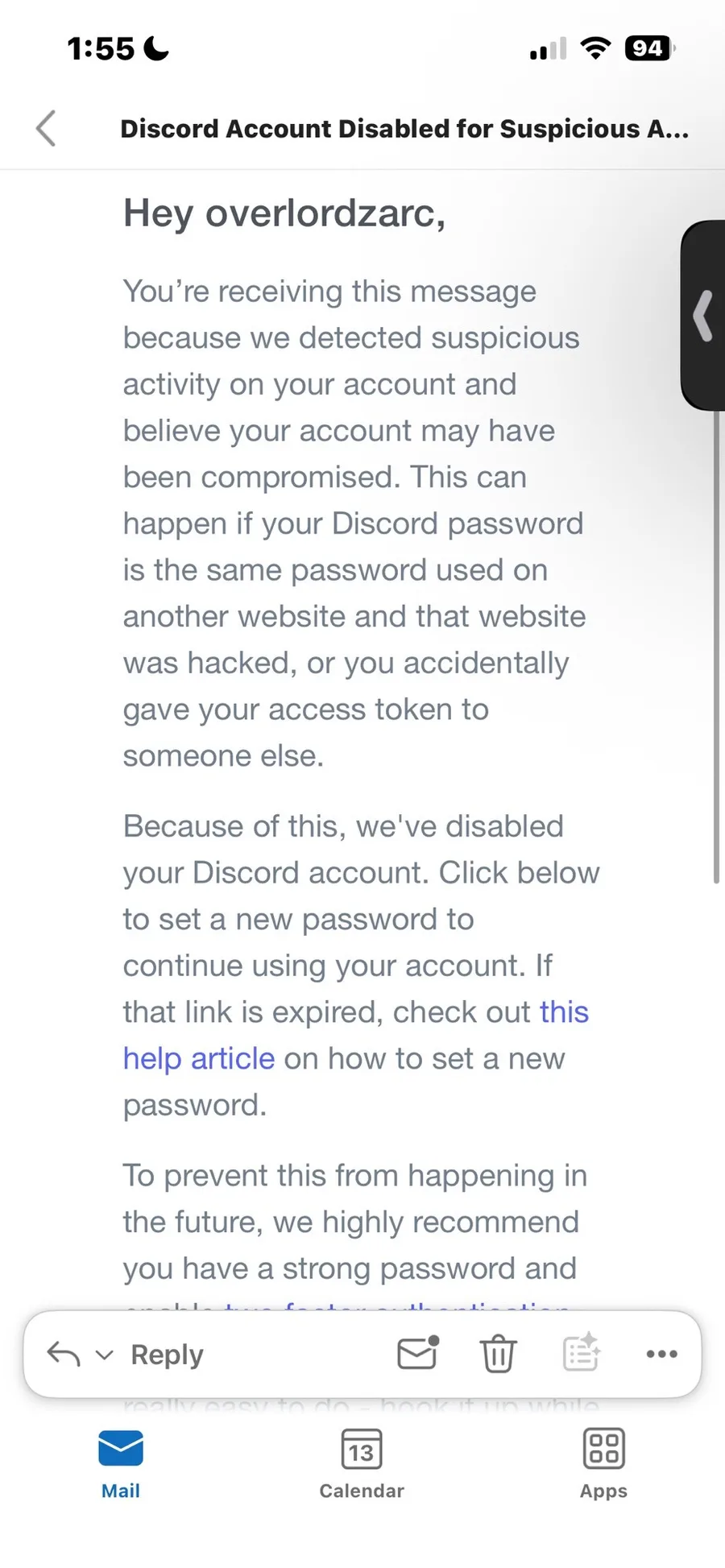Click the vertical scrollbar on right edge
The width and height of the screenshot is (725, 1568).
(715, 644)
